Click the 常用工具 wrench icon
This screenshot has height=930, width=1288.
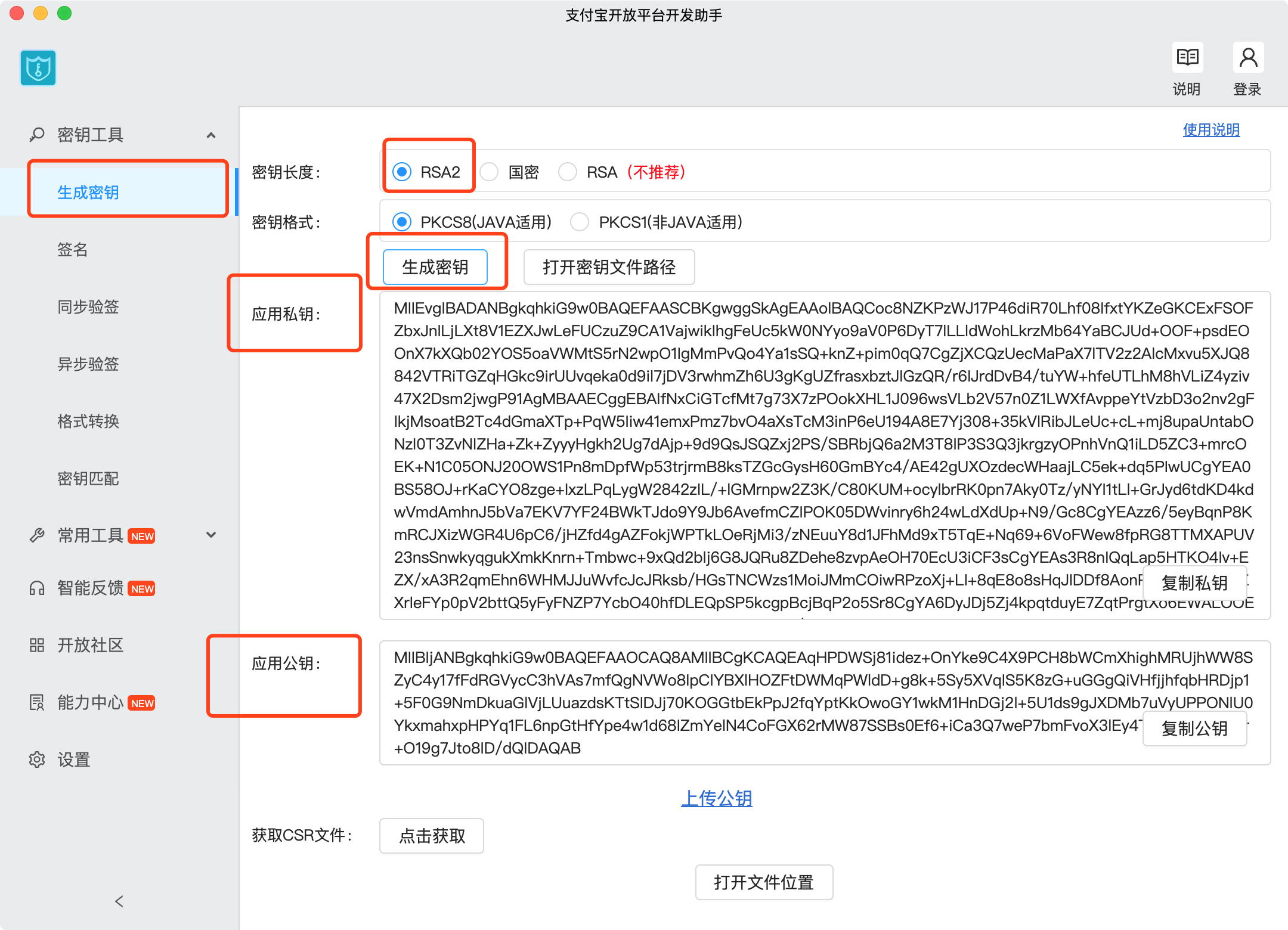(x=37, y=535)
